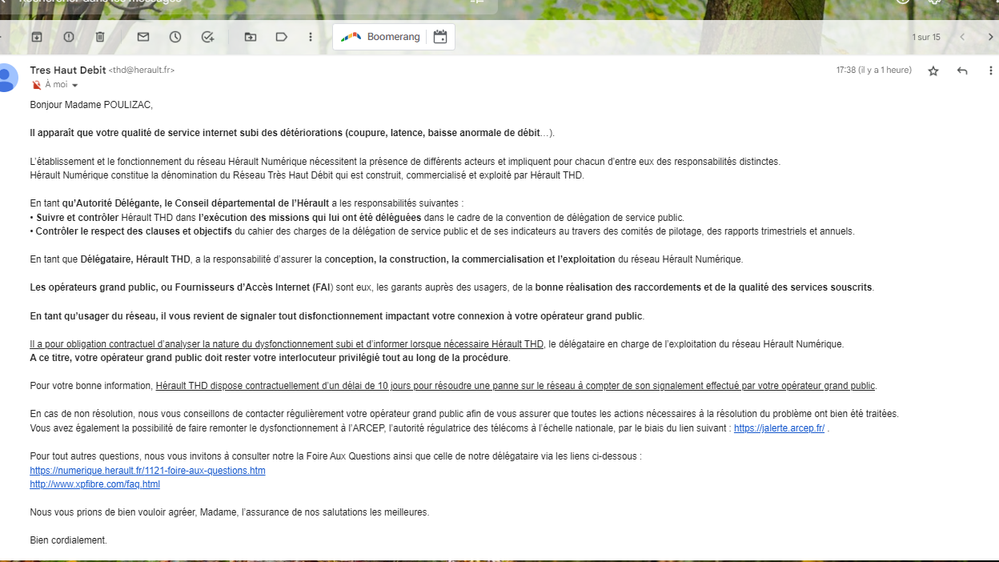Click the line 'Nous vous prions de bien vouloir agréer'
The width and height of the screenshot is (999, 562).
229,512
